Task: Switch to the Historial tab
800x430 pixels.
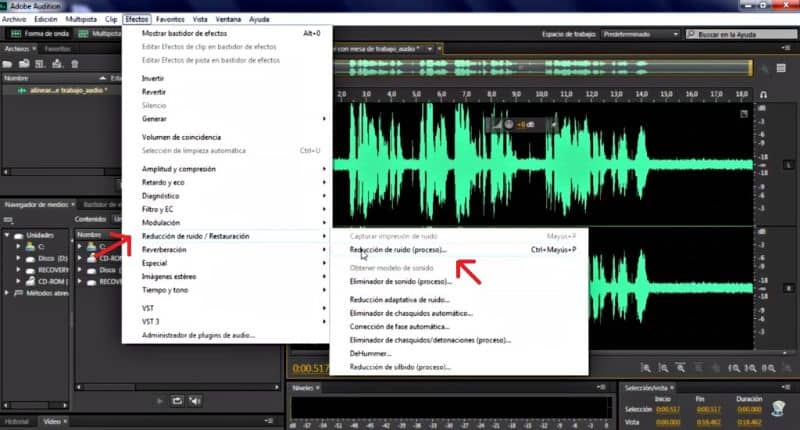Action: 17,422
